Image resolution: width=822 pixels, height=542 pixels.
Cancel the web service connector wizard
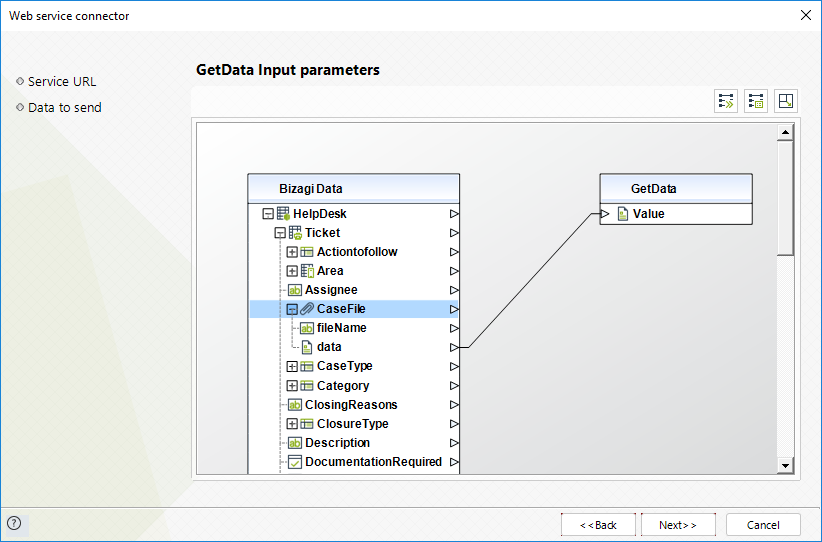coord(763,525)
